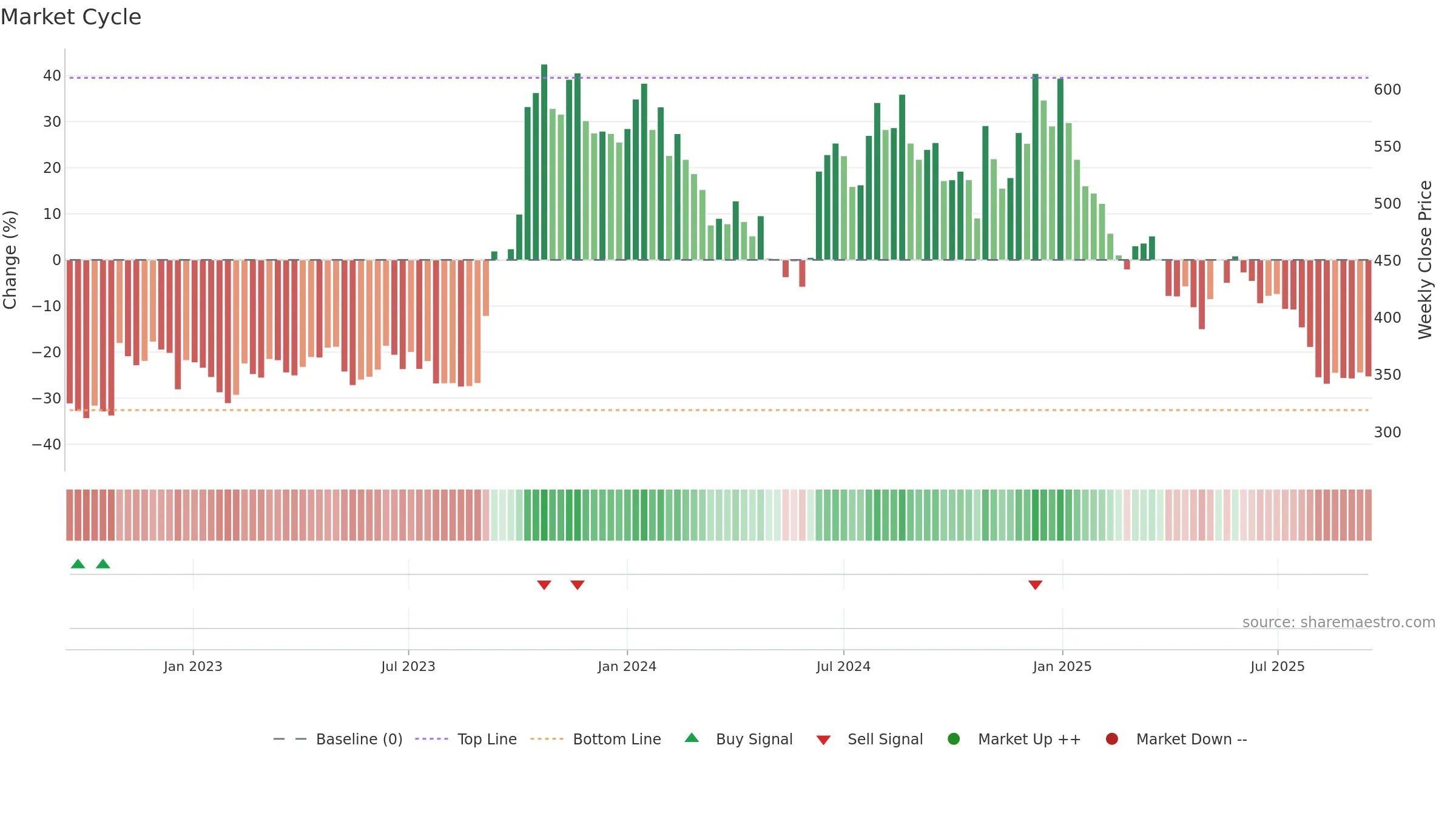Click the red Sell Signal triangle in legend
Screen dimensions: 1456x819
(823, 740)
